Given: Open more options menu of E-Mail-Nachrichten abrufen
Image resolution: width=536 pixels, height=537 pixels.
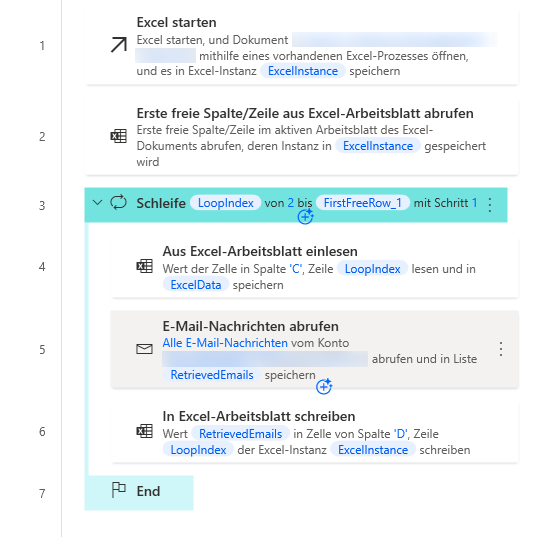Looking at the screenshot, I should 501,349.
